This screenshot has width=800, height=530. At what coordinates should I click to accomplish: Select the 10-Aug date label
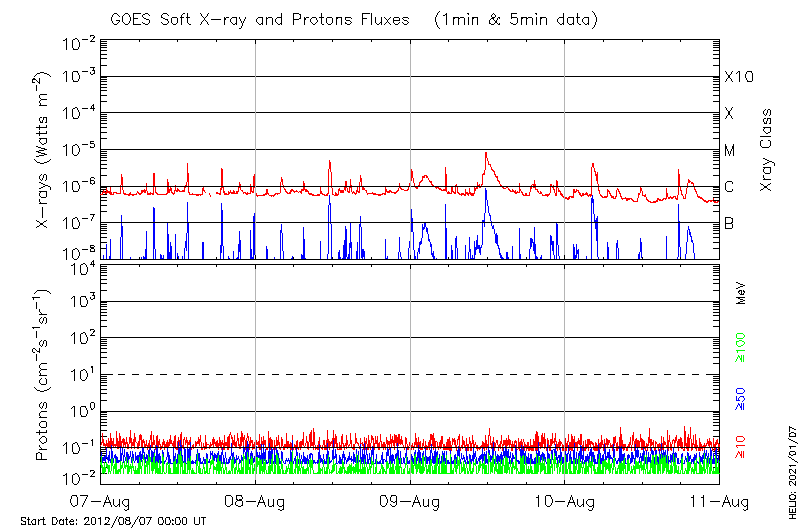565,500
